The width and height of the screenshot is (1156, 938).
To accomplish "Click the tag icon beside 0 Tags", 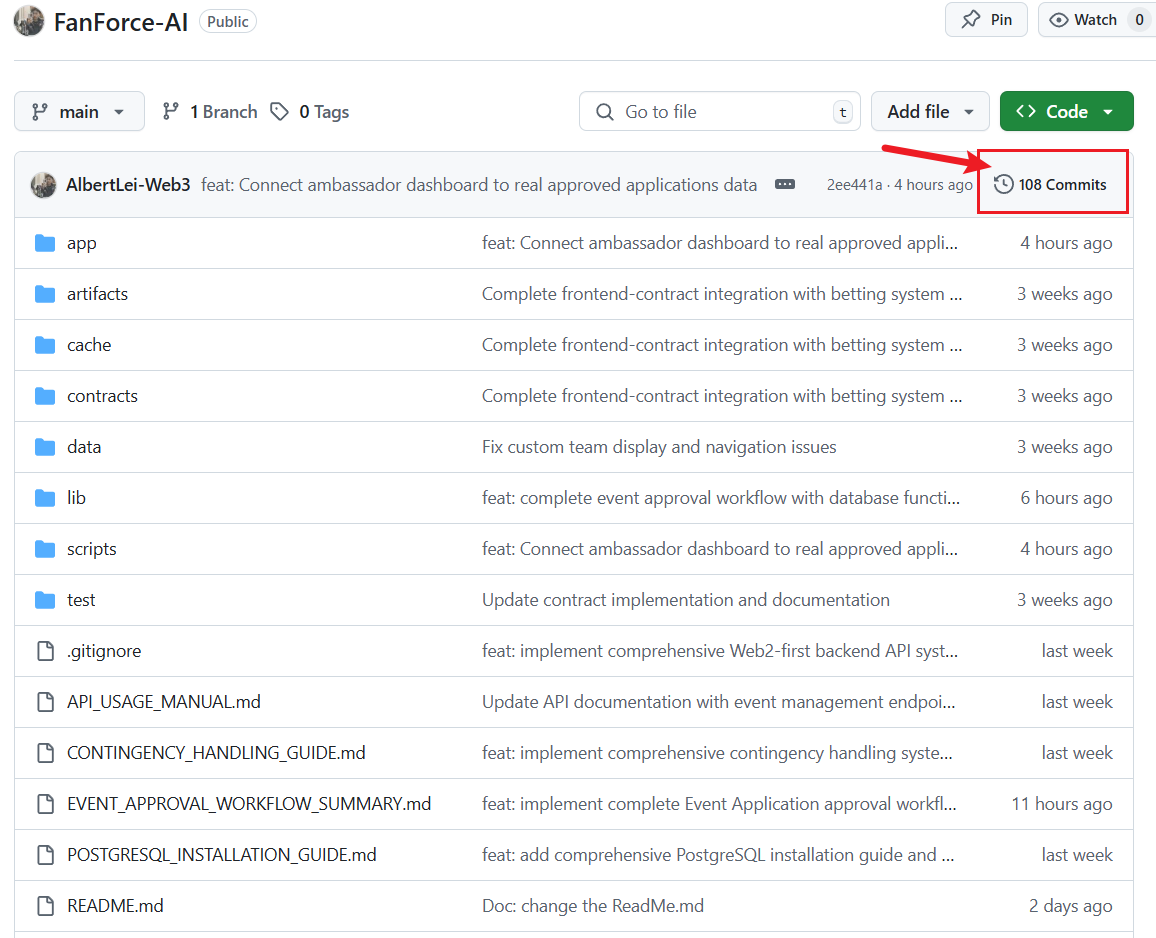I will (x=279, y=111).
